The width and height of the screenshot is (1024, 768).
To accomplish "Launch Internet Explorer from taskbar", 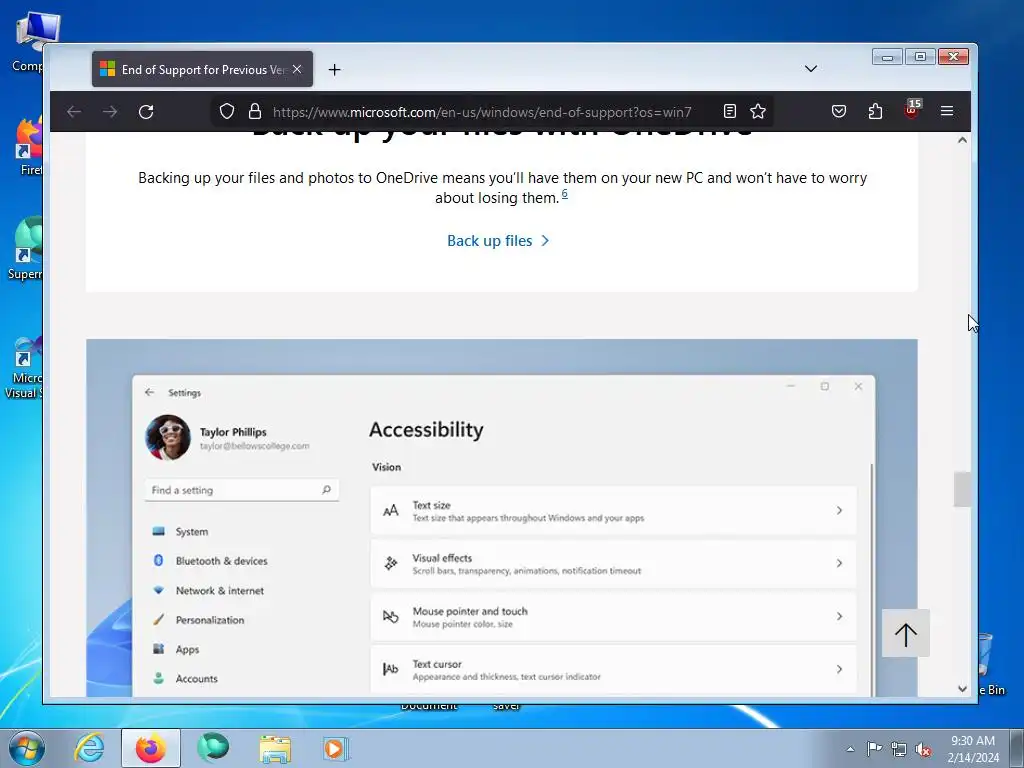I will click(89, 748).
